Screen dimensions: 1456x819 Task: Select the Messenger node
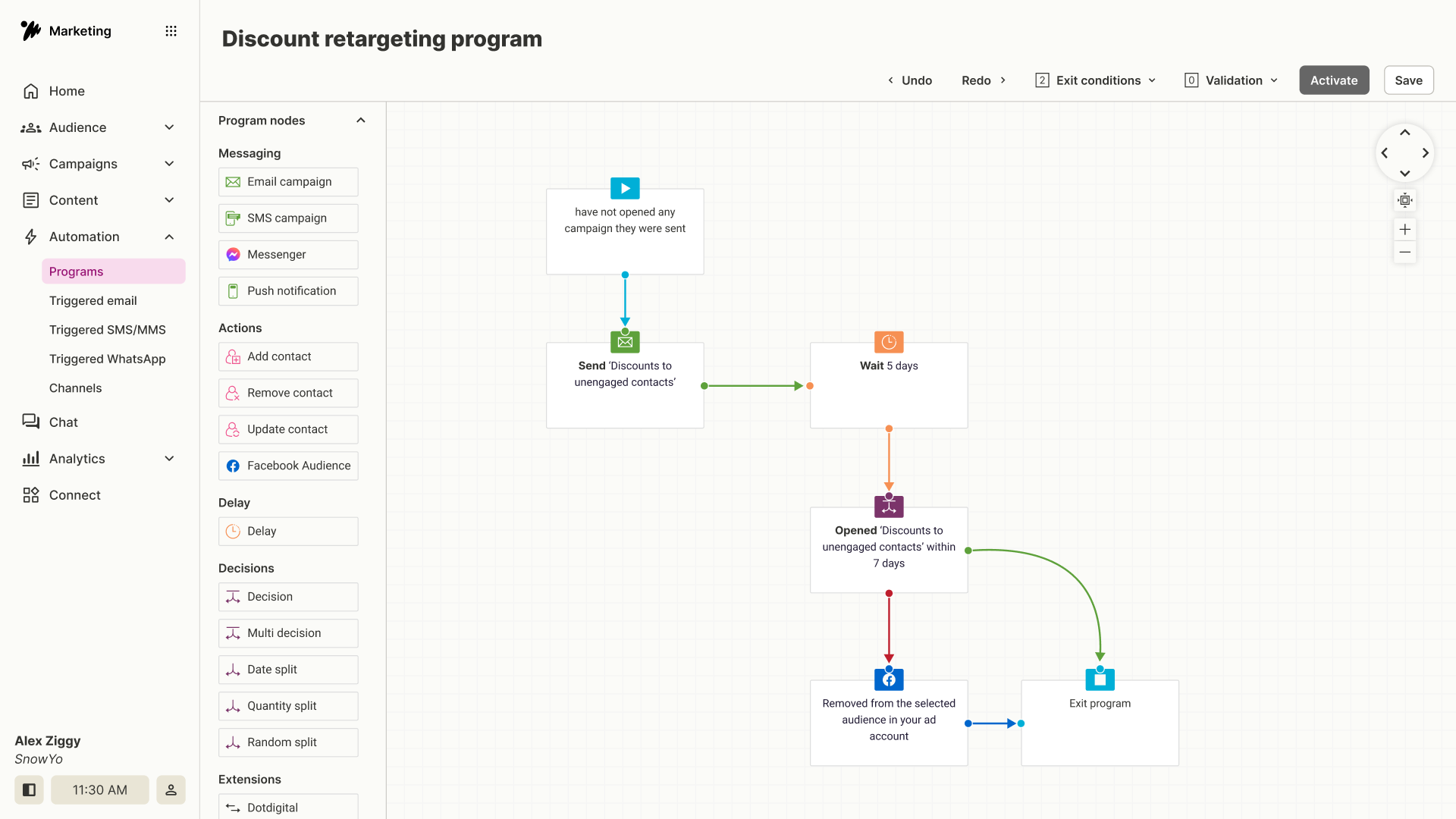click(x=288, y=255)
